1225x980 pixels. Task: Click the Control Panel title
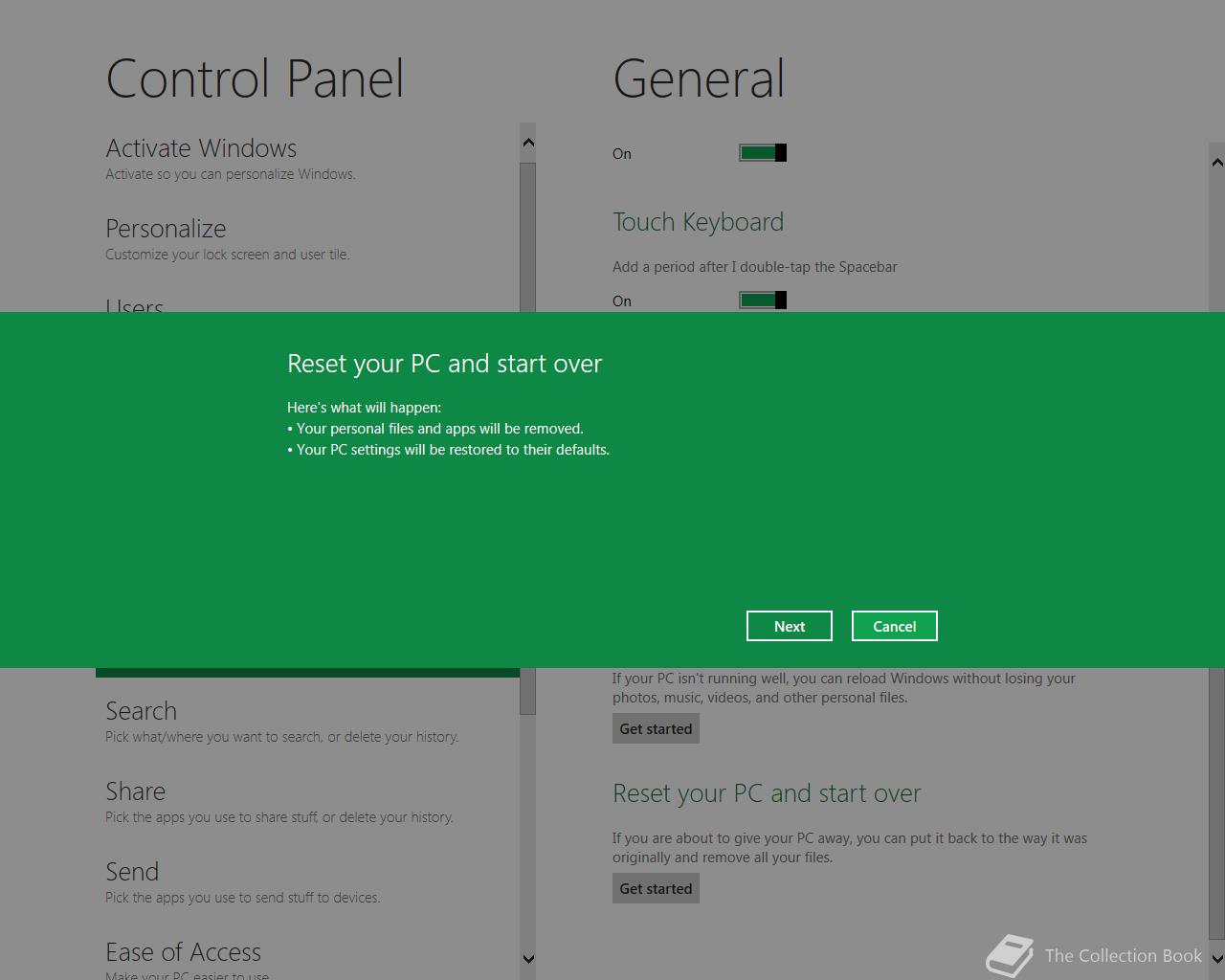(255, 78)
